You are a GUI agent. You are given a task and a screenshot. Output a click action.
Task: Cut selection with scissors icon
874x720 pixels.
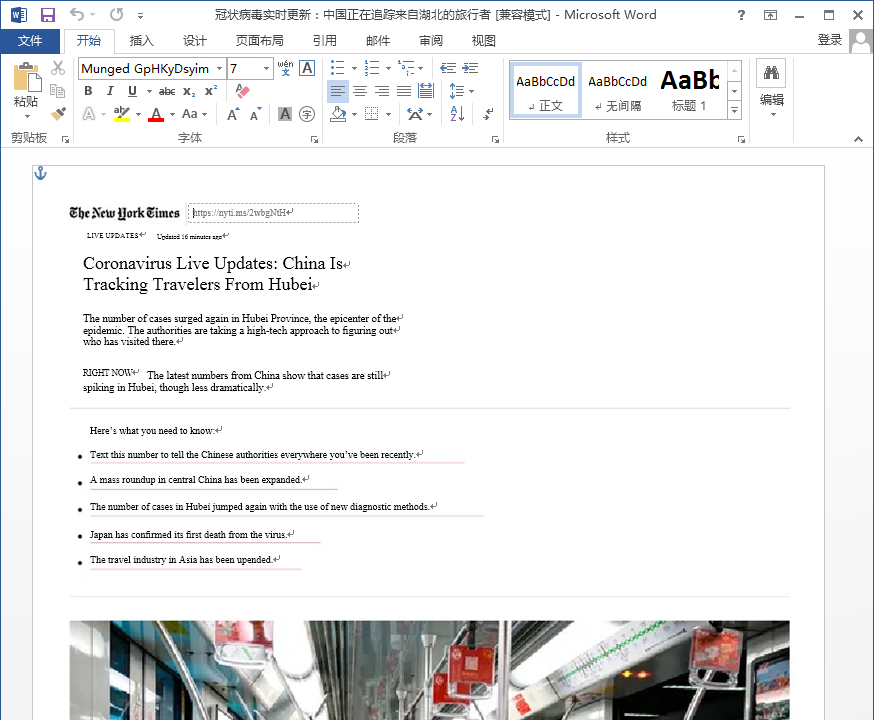click(x=58, y=68)
